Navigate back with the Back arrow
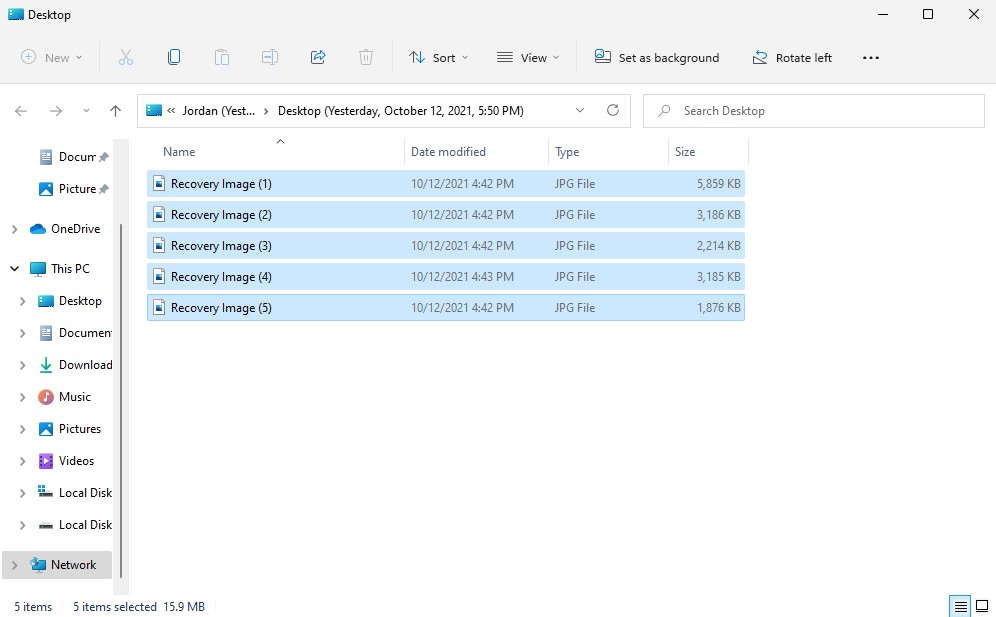 tap(21, 111)
